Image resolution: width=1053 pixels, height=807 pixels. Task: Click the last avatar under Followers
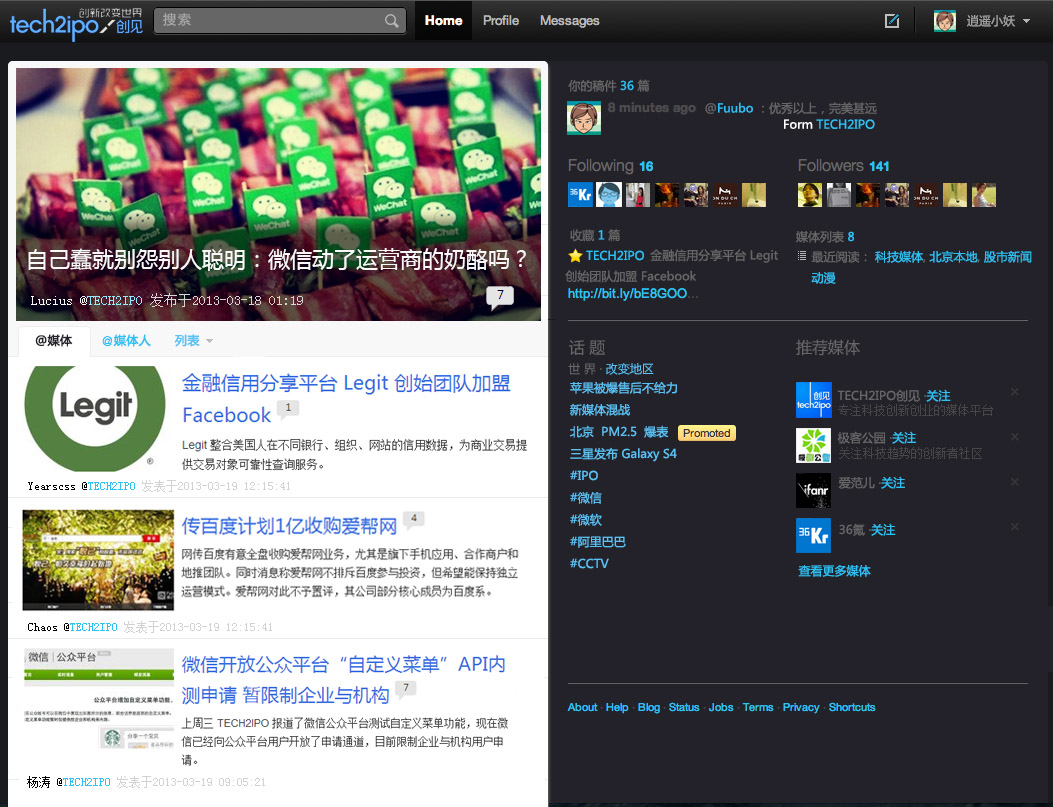tap(984, 195)
